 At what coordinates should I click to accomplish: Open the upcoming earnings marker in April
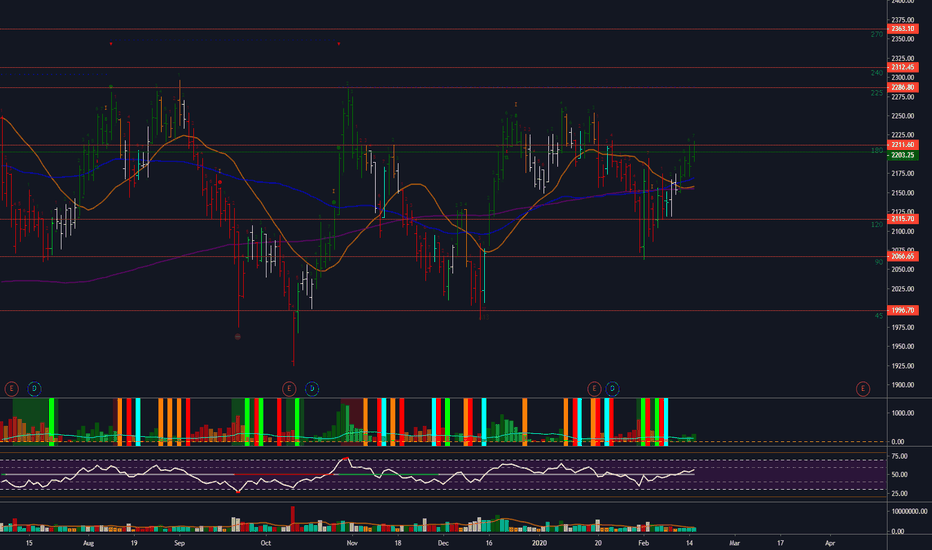click(x=862, y=389)
